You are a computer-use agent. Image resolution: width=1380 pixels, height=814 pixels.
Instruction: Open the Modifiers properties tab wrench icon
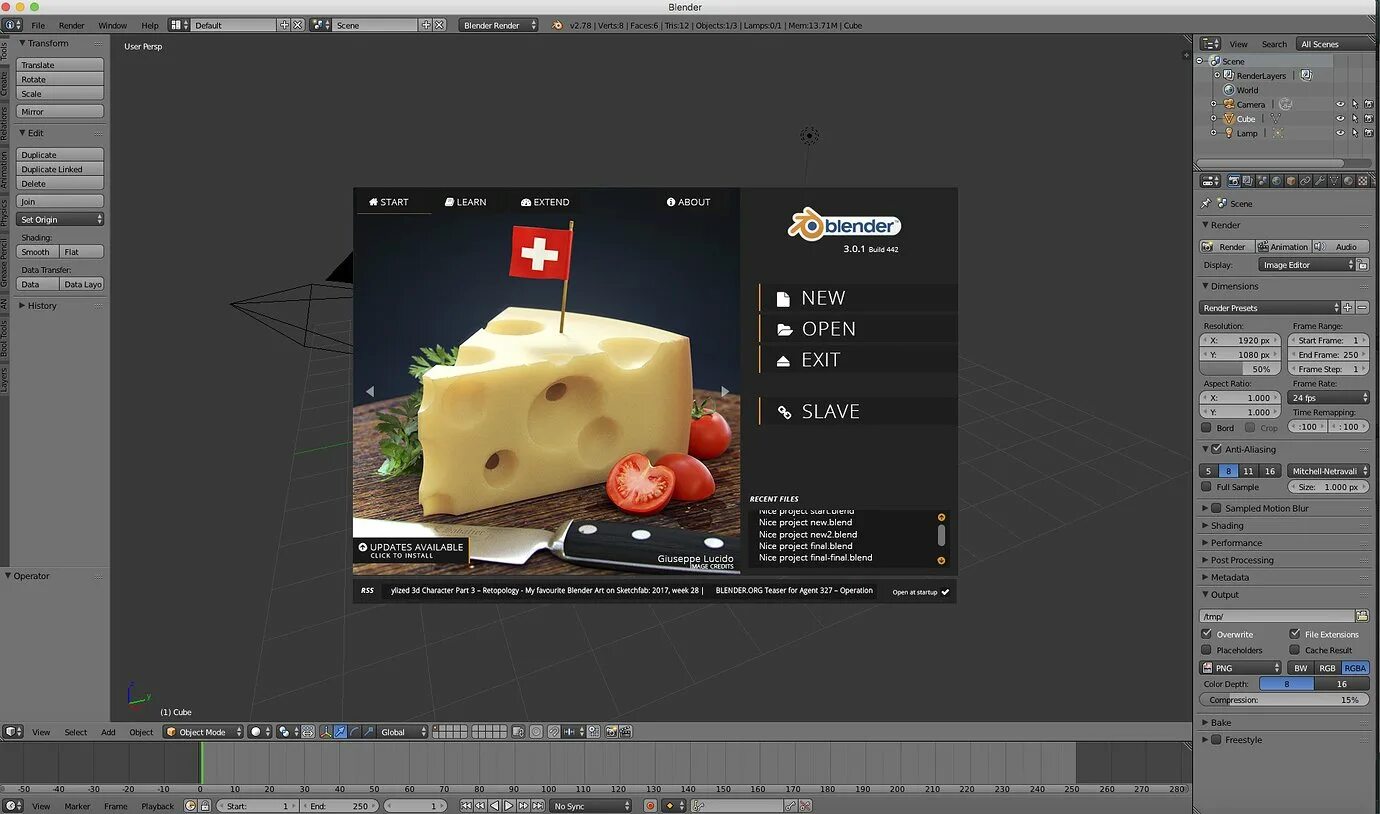(x=1320, y=181)
